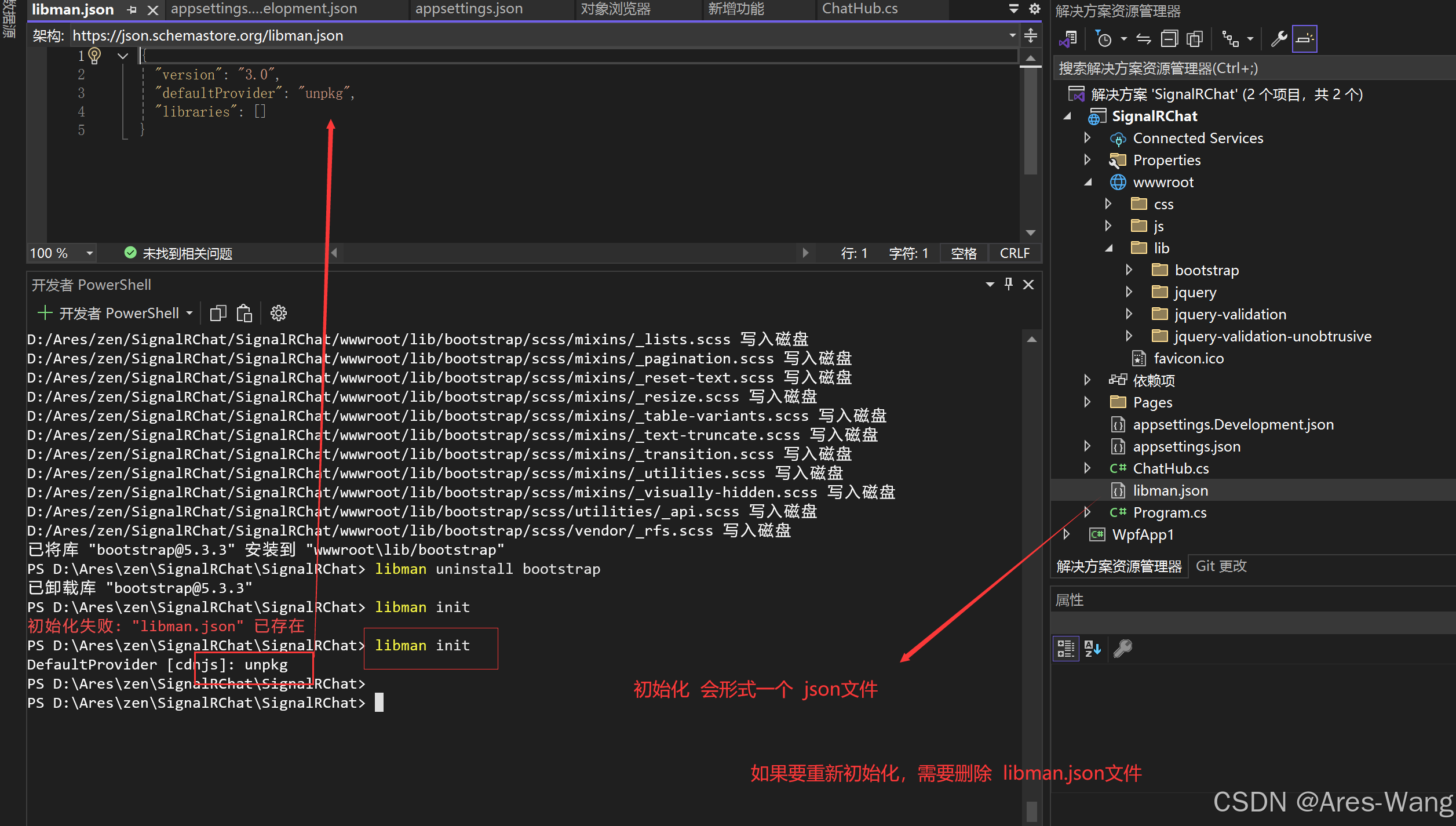Collapse all items in Solution Explorer

1170,38
